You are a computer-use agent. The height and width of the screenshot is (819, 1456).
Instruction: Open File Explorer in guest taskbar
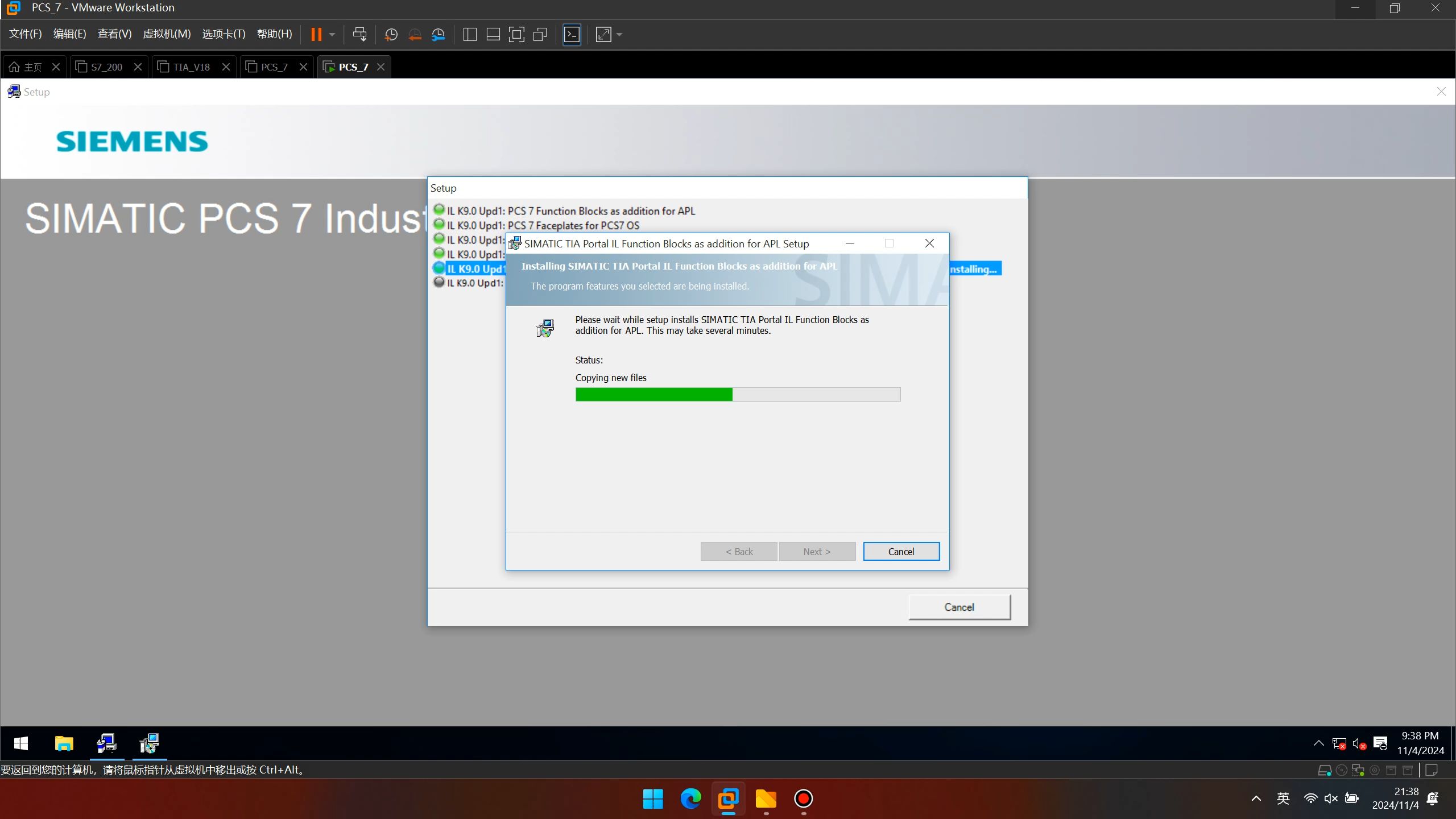[x=64, y=743]
